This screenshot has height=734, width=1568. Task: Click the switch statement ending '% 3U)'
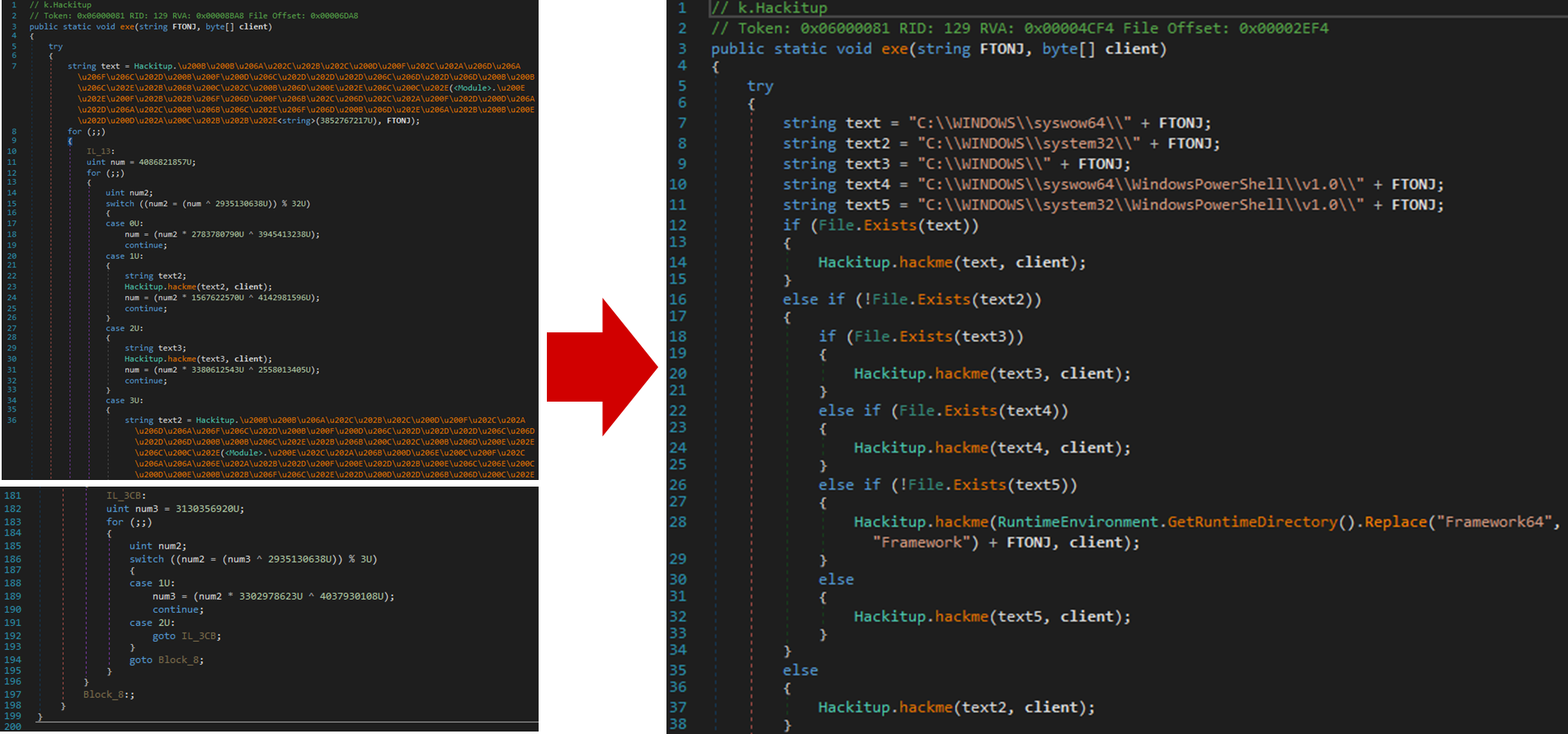pyautogui.click(x=253, y=559)
